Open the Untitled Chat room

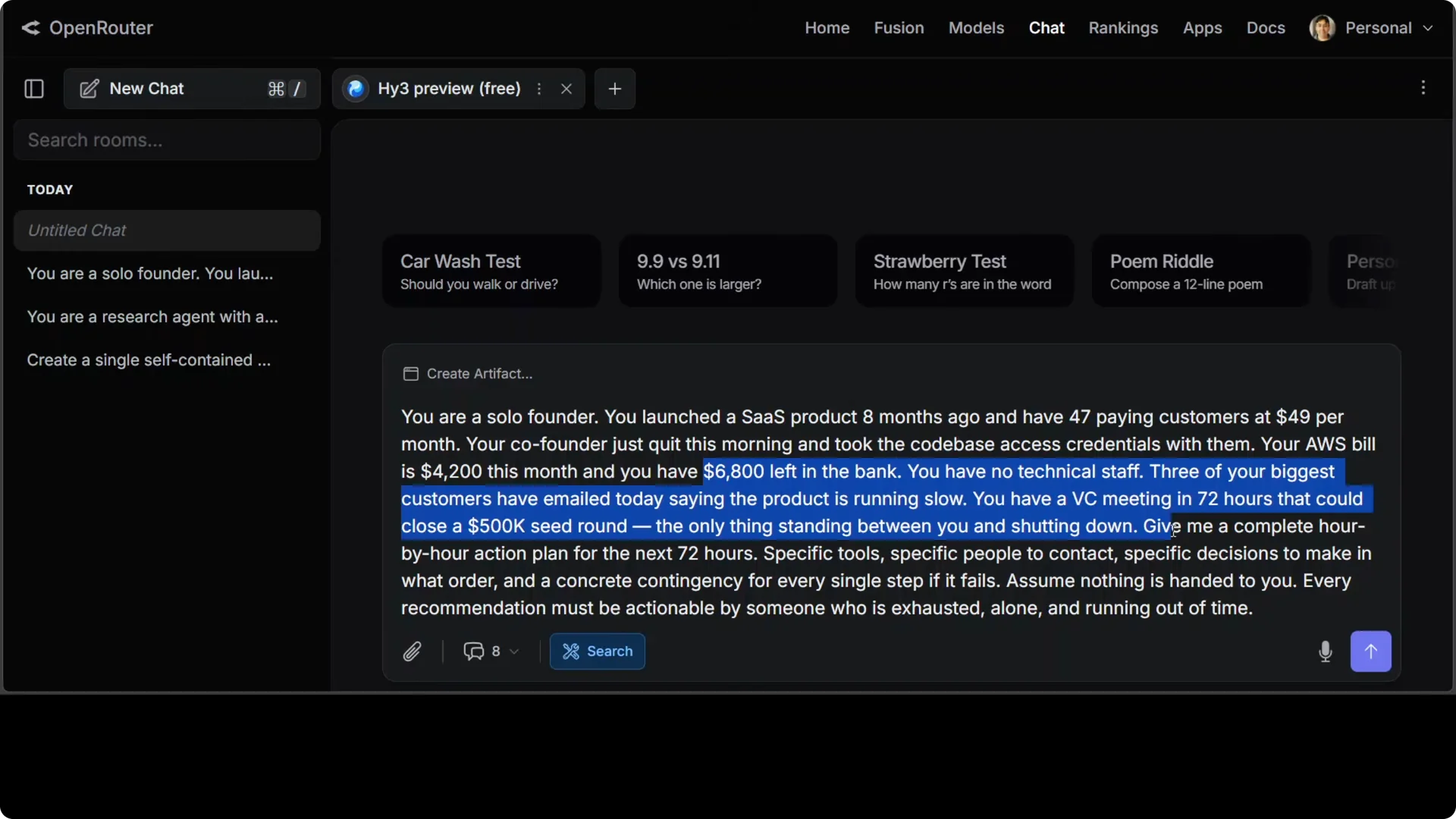pos(167,231)
